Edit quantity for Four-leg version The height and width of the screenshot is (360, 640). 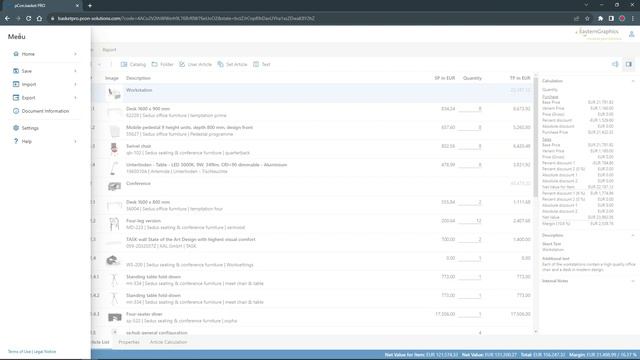470,221
